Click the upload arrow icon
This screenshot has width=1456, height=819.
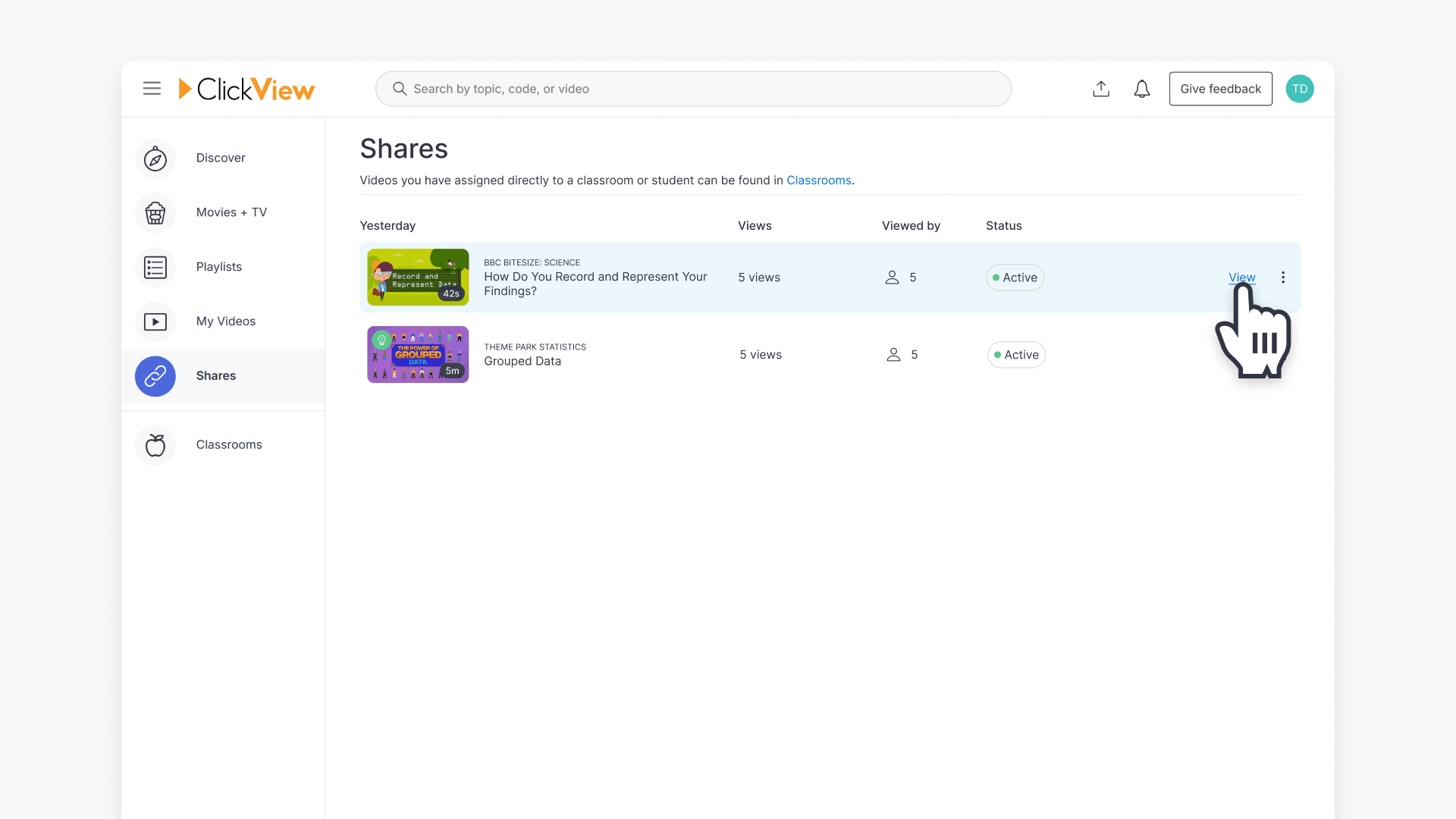pyautogui.click(x=1101, y=89)
